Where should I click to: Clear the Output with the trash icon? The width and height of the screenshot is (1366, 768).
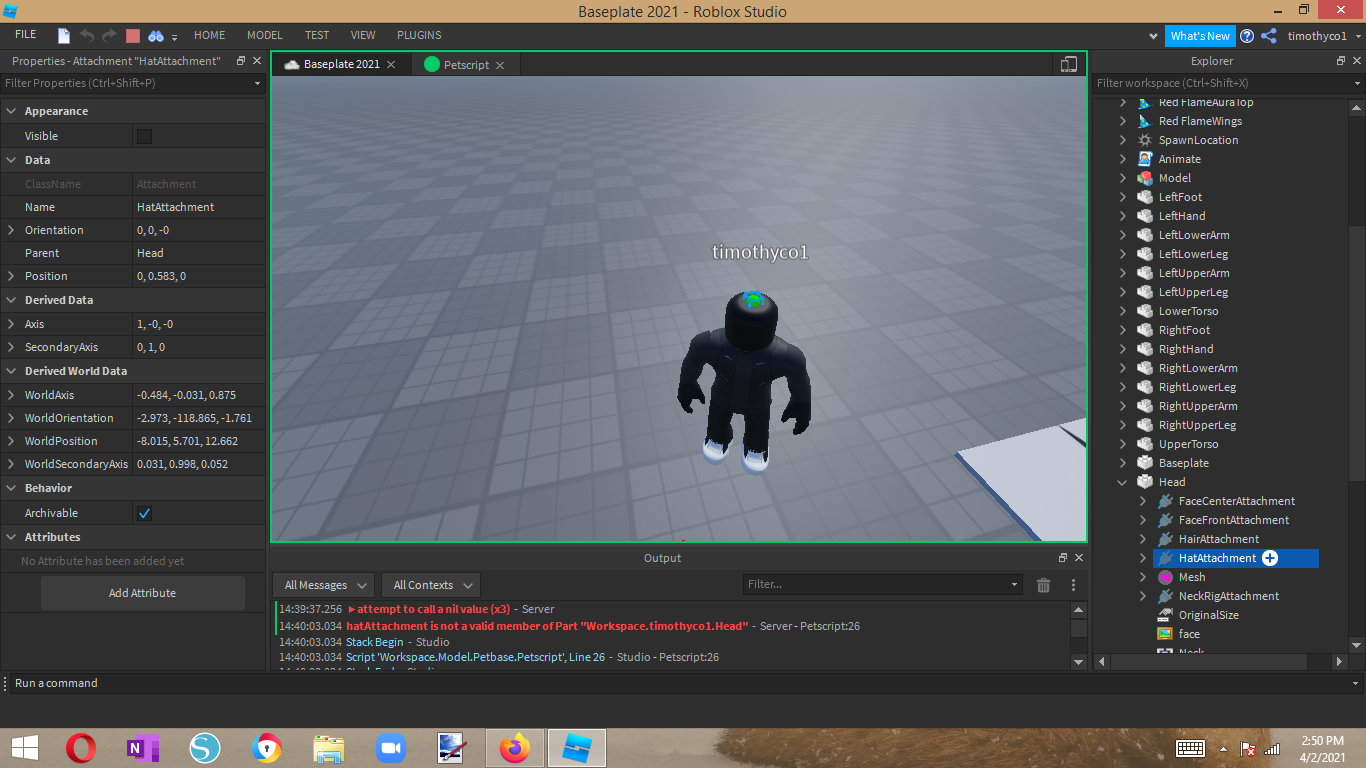click(x=1044, y=585)
